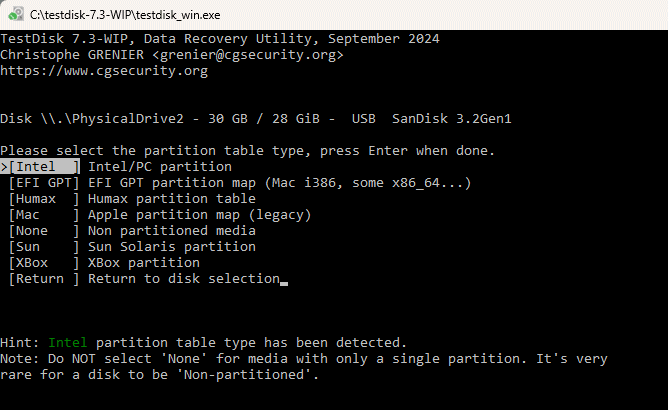
Task: Click the 'Return to disk selection' description
Action: click(x=184, y=279)
